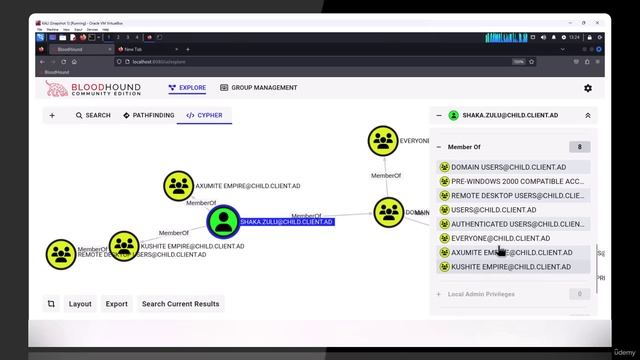Click the clock in the Kali panel
Viewport: 640px width, 360px height.
coord(574,37)
